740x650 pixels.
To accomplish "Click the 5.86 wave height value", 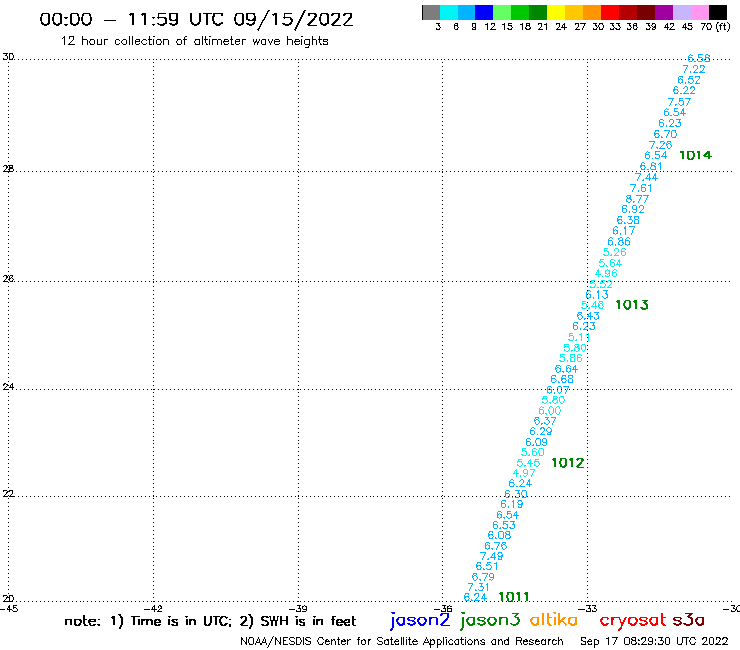I will (x=571, y=358).
